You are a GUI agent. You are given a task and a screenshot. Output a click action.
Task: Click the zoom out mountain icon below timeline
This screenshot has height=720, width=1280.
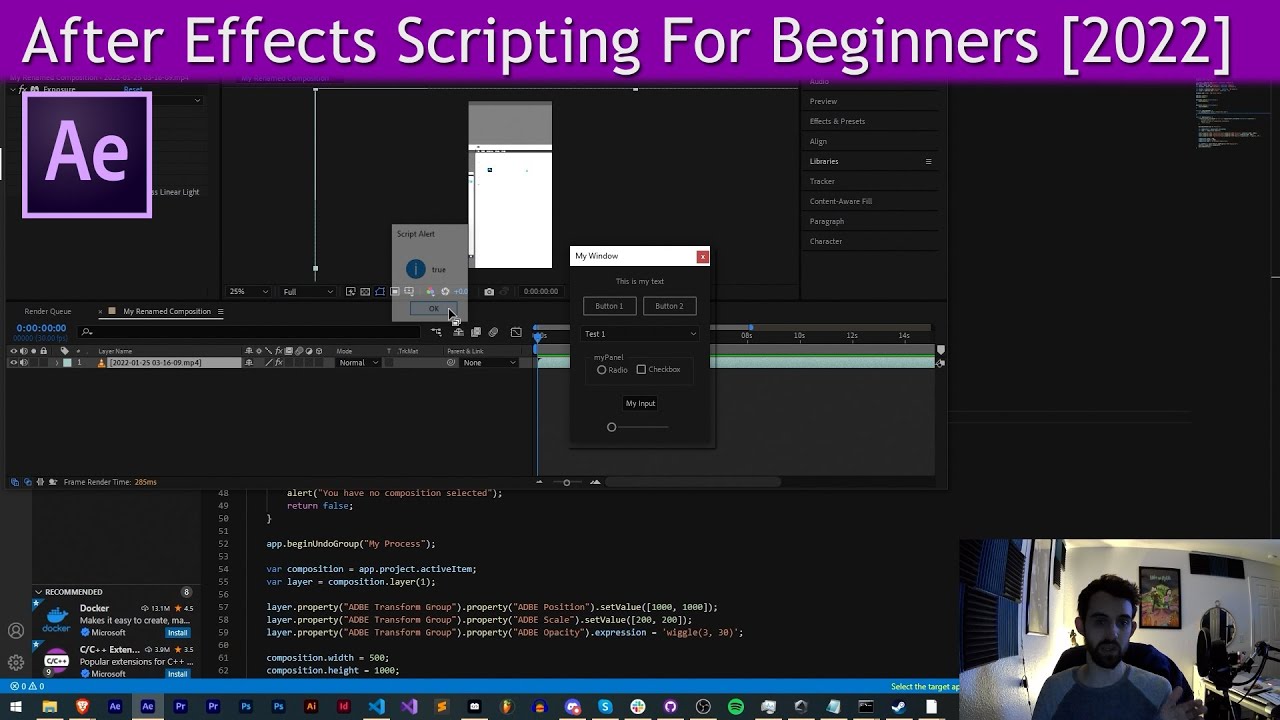pyautogui.click(x=539, y=482)
